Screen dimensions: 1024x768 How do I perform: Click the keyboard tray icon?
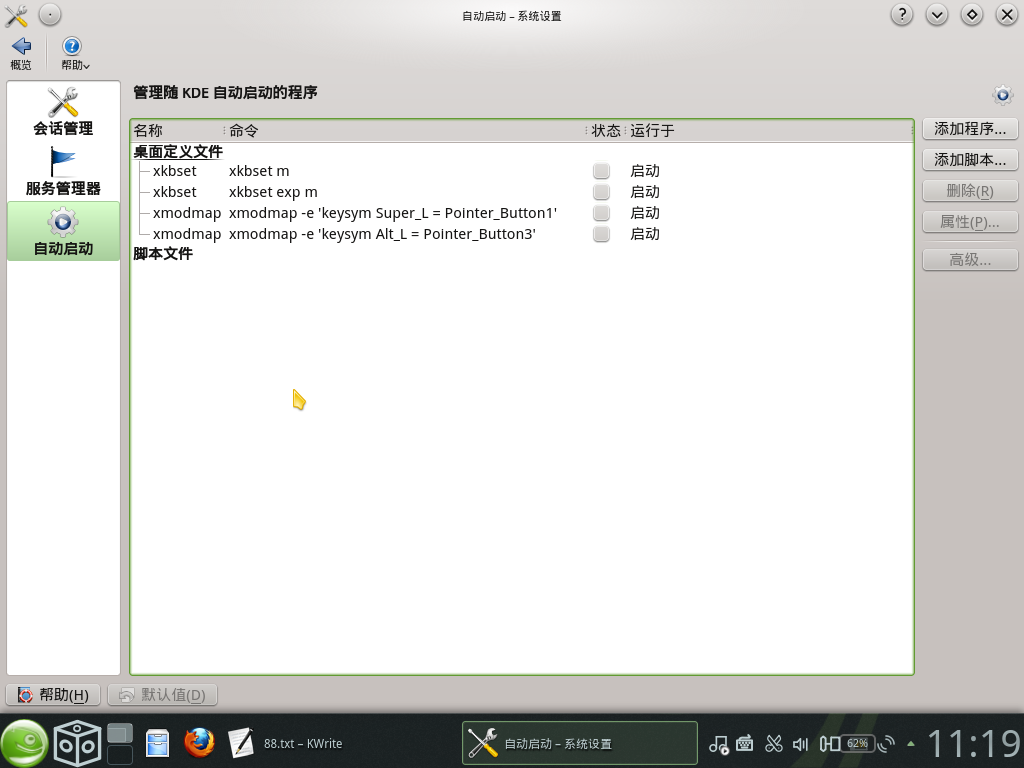coord(744,744)
